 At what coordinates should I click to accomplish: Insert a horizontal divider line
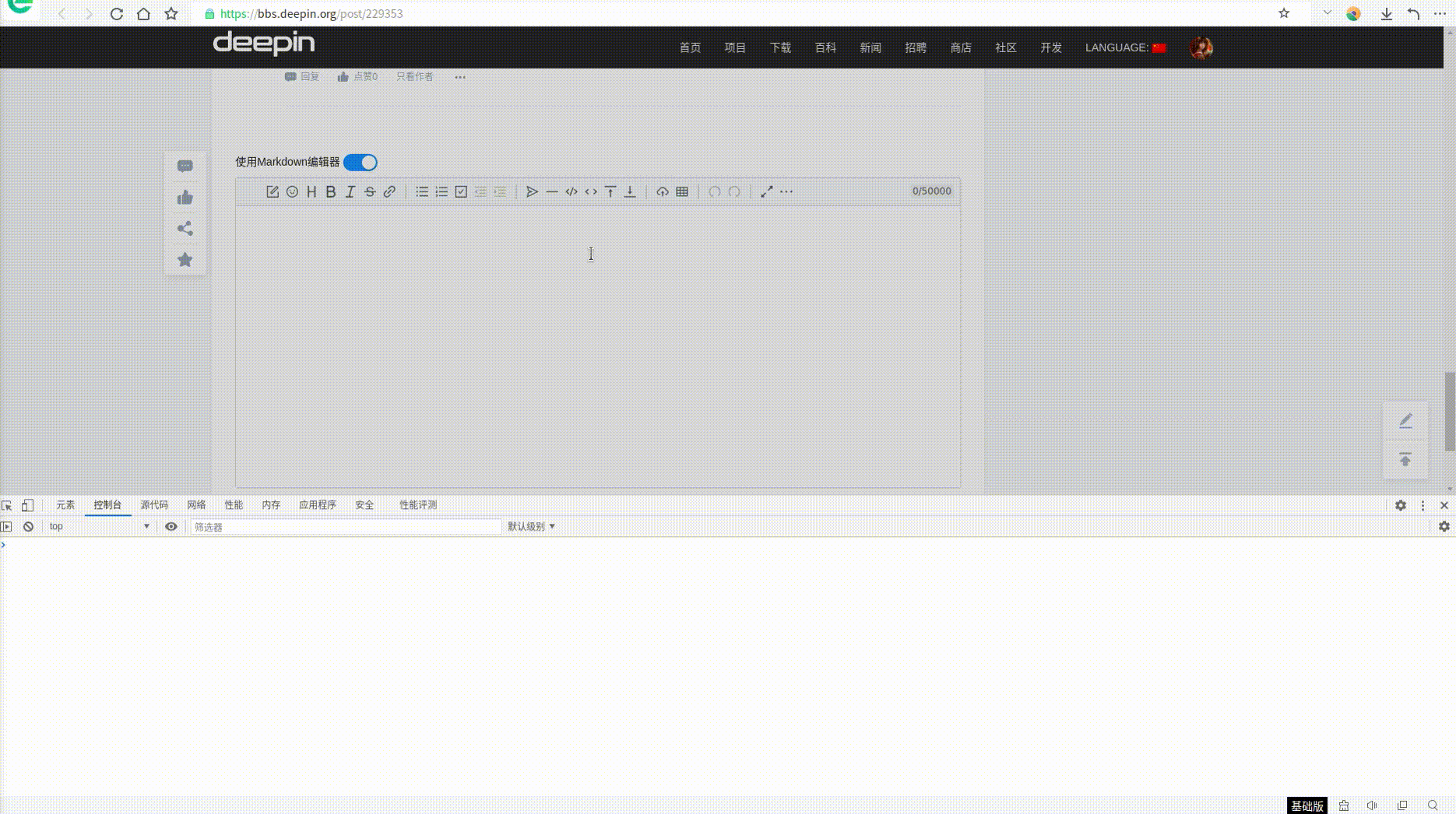(x=552, y=191)
